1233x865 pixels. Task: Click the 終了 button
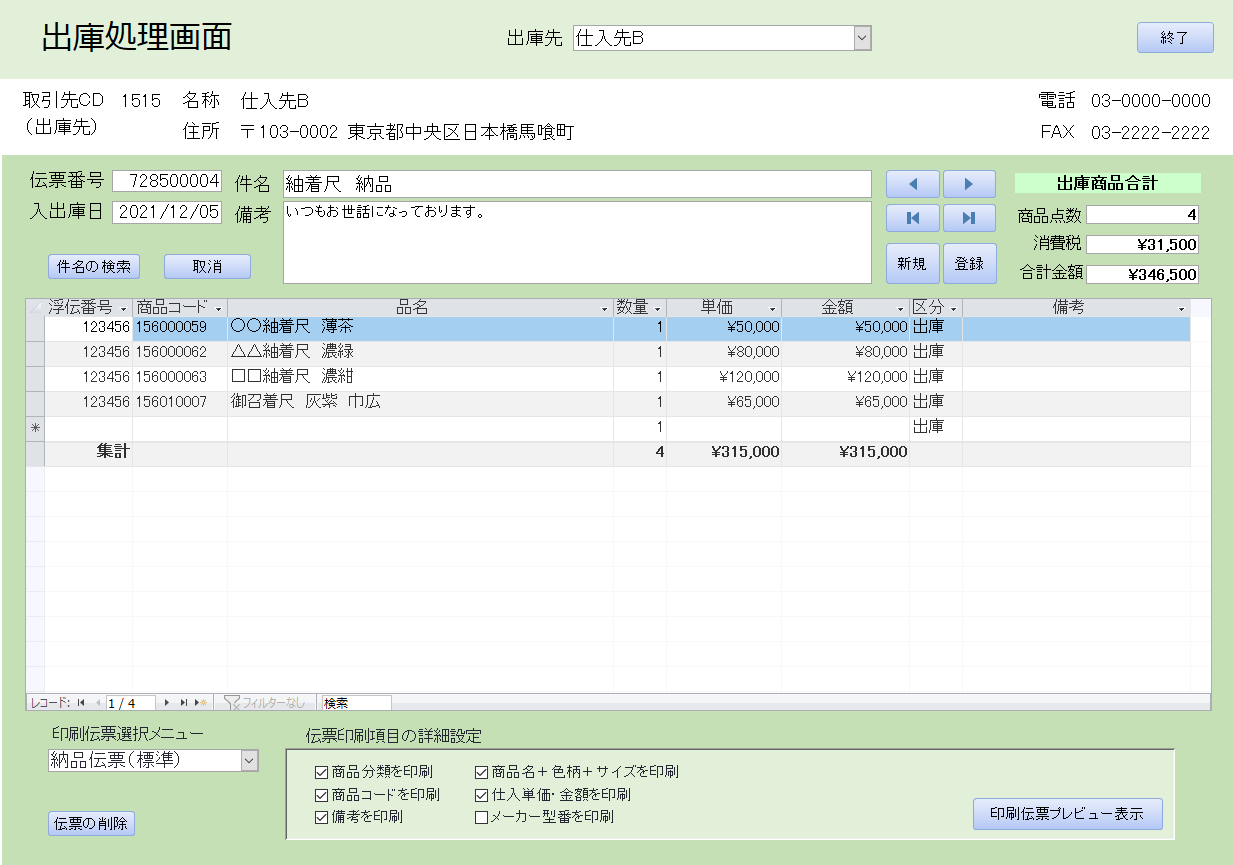1175,38
